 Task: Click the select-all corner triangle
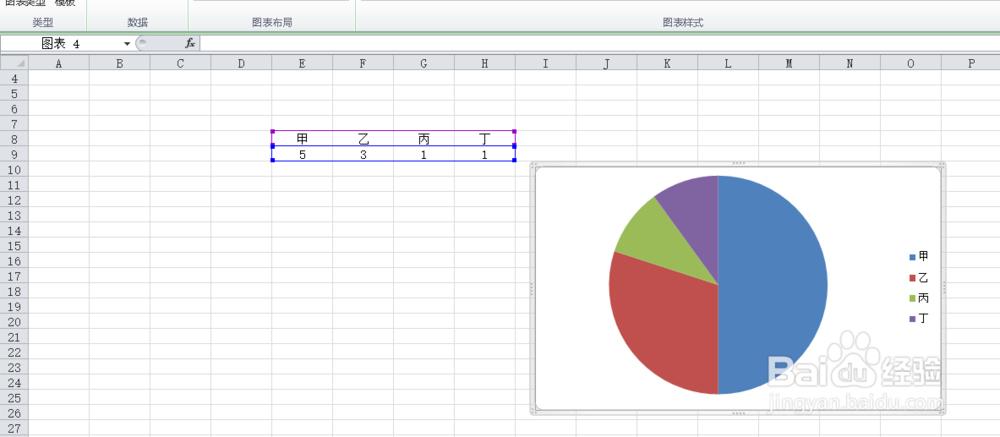point(14,63)
